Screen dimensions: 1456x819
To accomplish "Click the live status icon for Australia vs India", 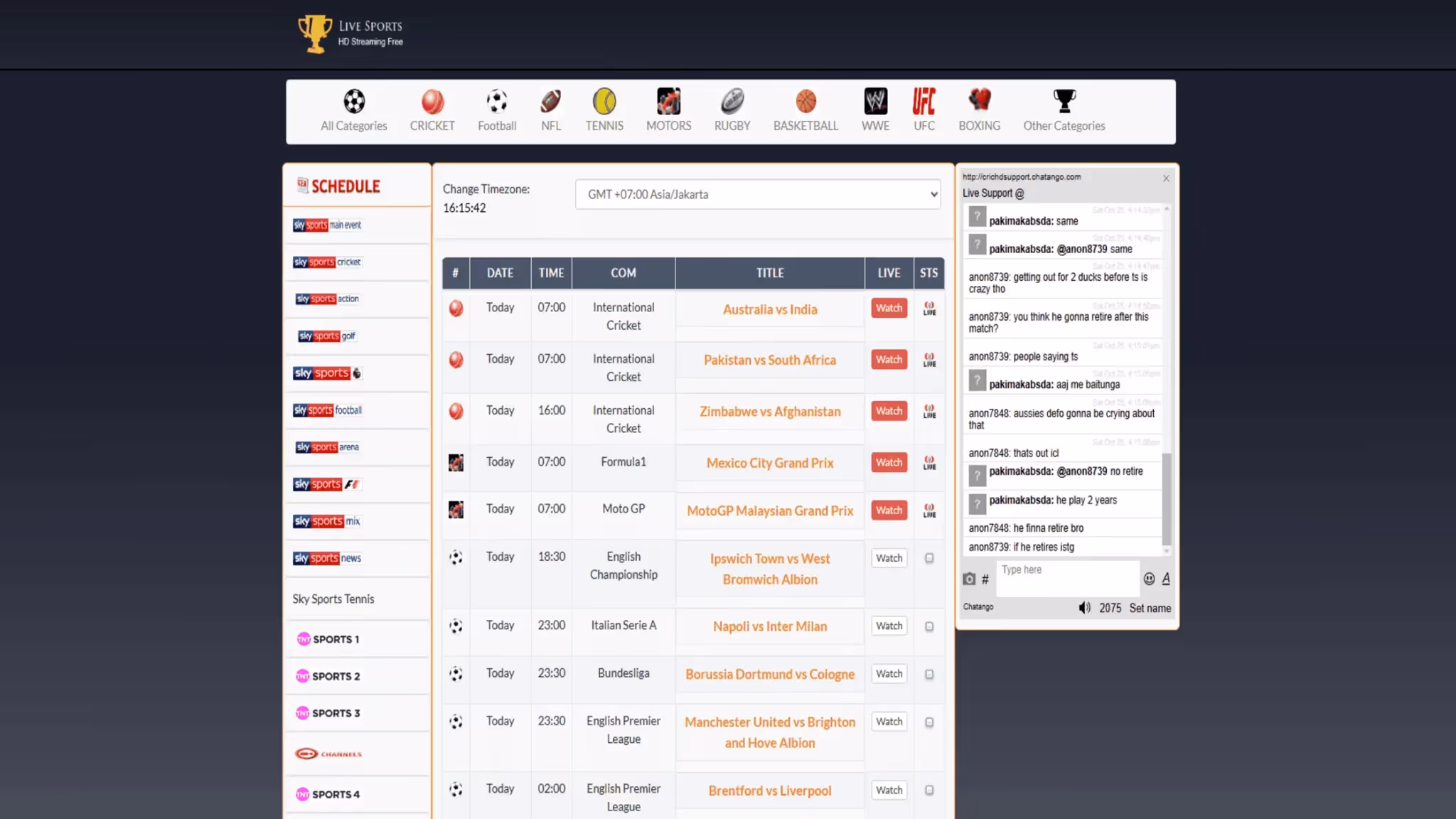I will pyautogui.click(x=929, y=309).
